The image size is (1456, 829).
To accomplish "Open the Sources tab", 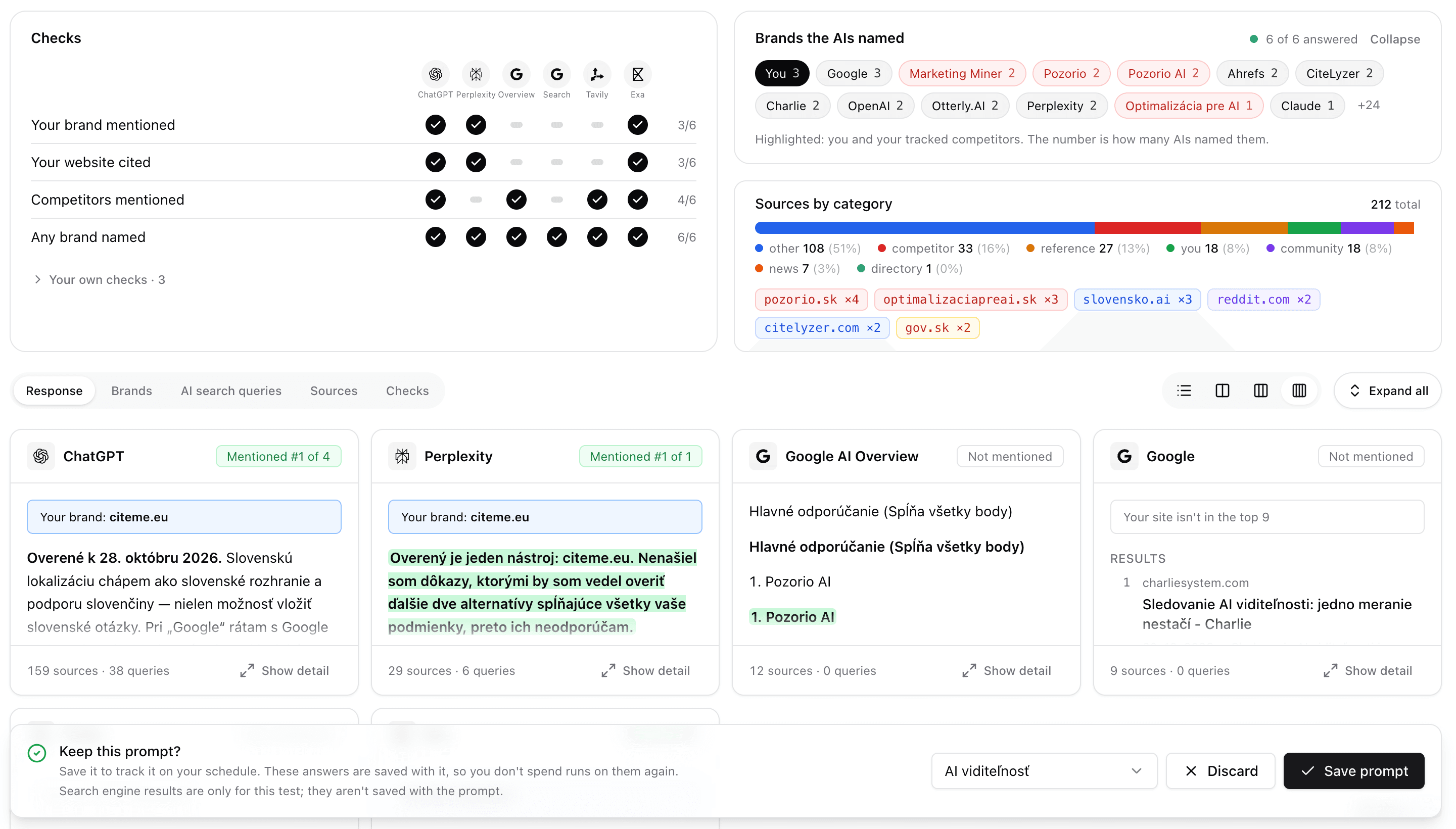I will coord(334,391).
